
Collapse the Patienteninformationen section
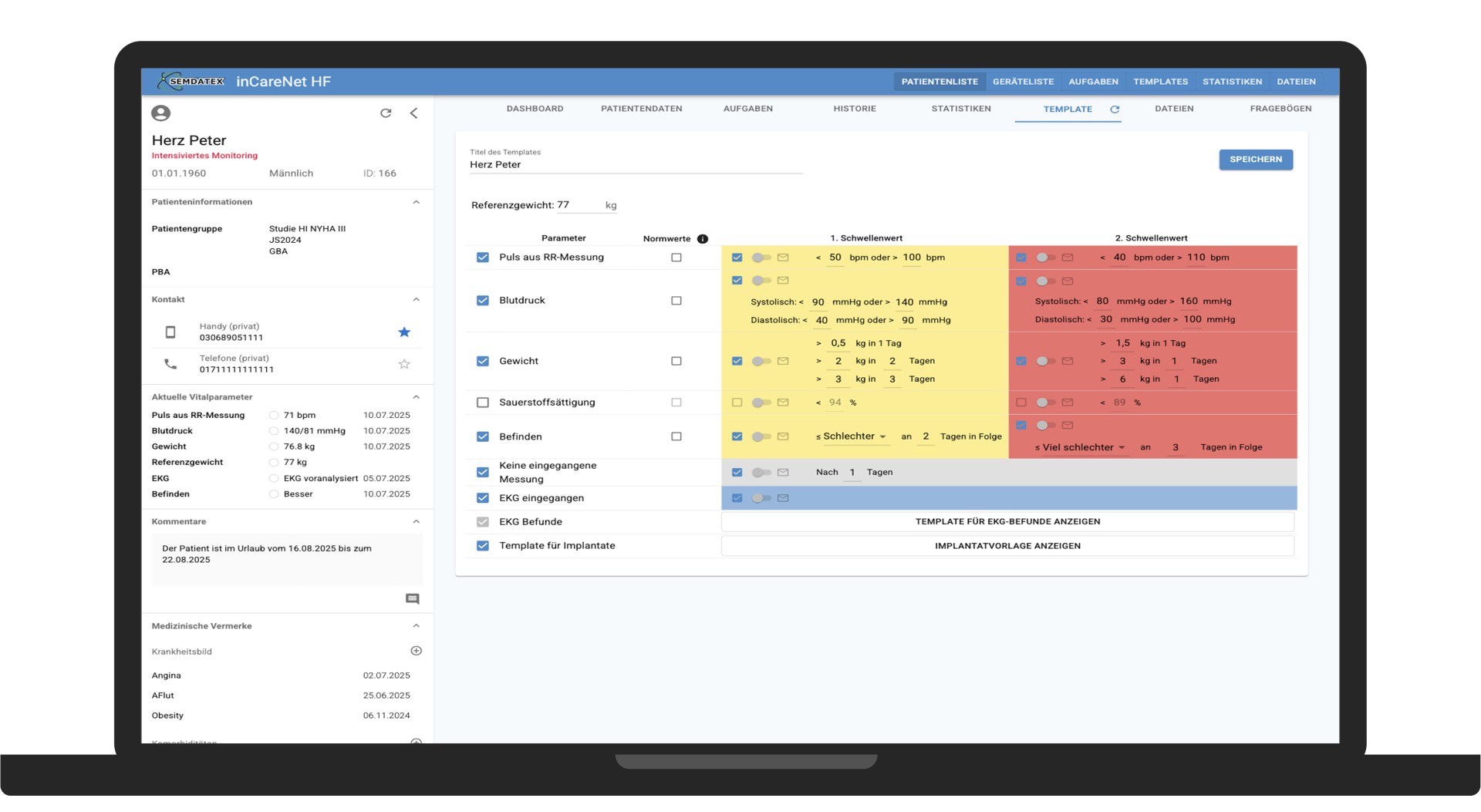click(x=416, y=202)
